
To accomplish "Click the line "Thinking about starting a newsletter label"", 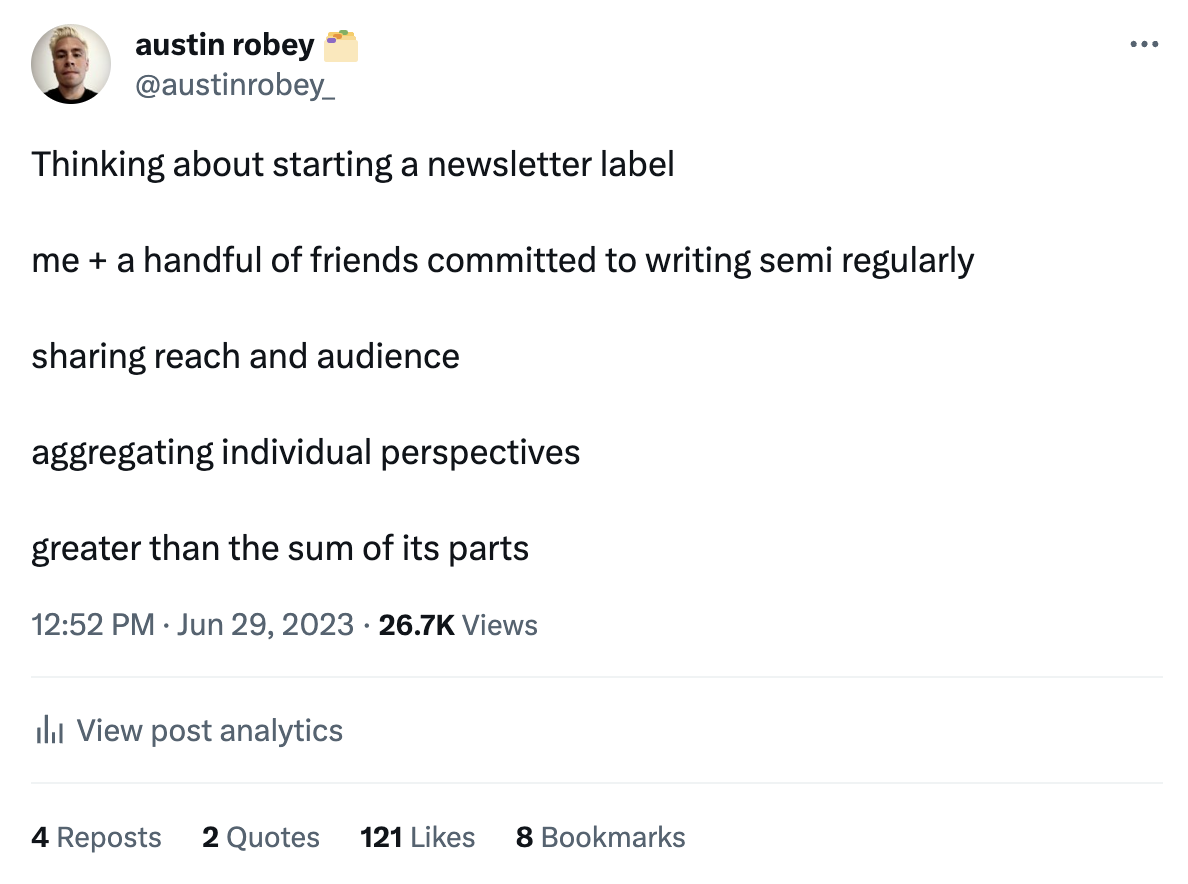I will pos(353,164).
